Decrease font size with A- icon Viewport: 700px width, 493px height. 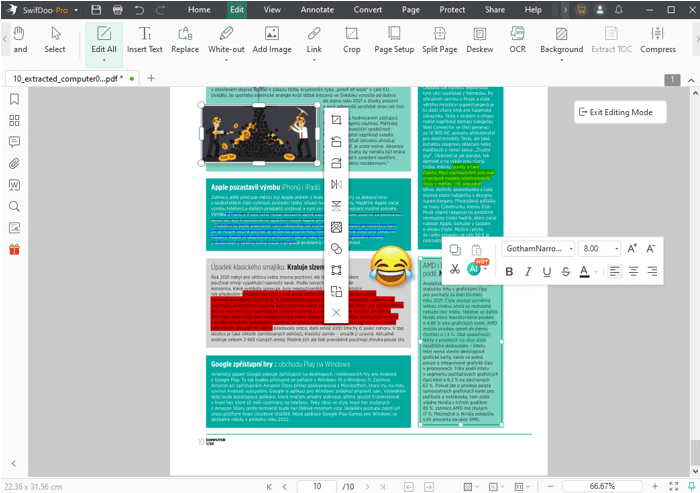[x=650, y=249]
